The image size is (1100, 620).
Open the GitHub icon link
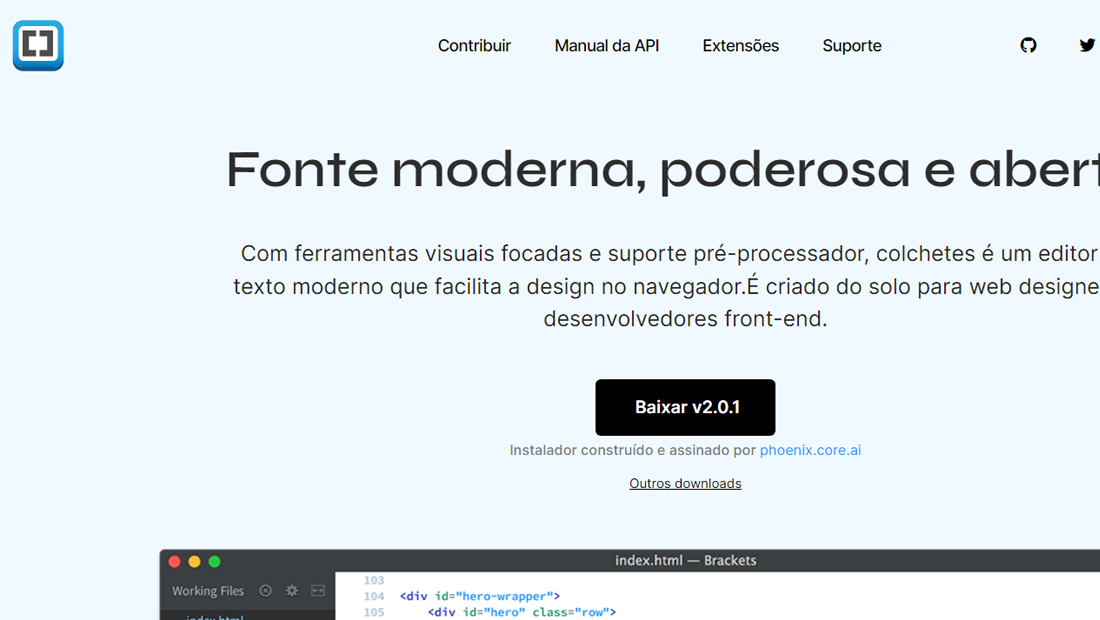[1028, 46]
